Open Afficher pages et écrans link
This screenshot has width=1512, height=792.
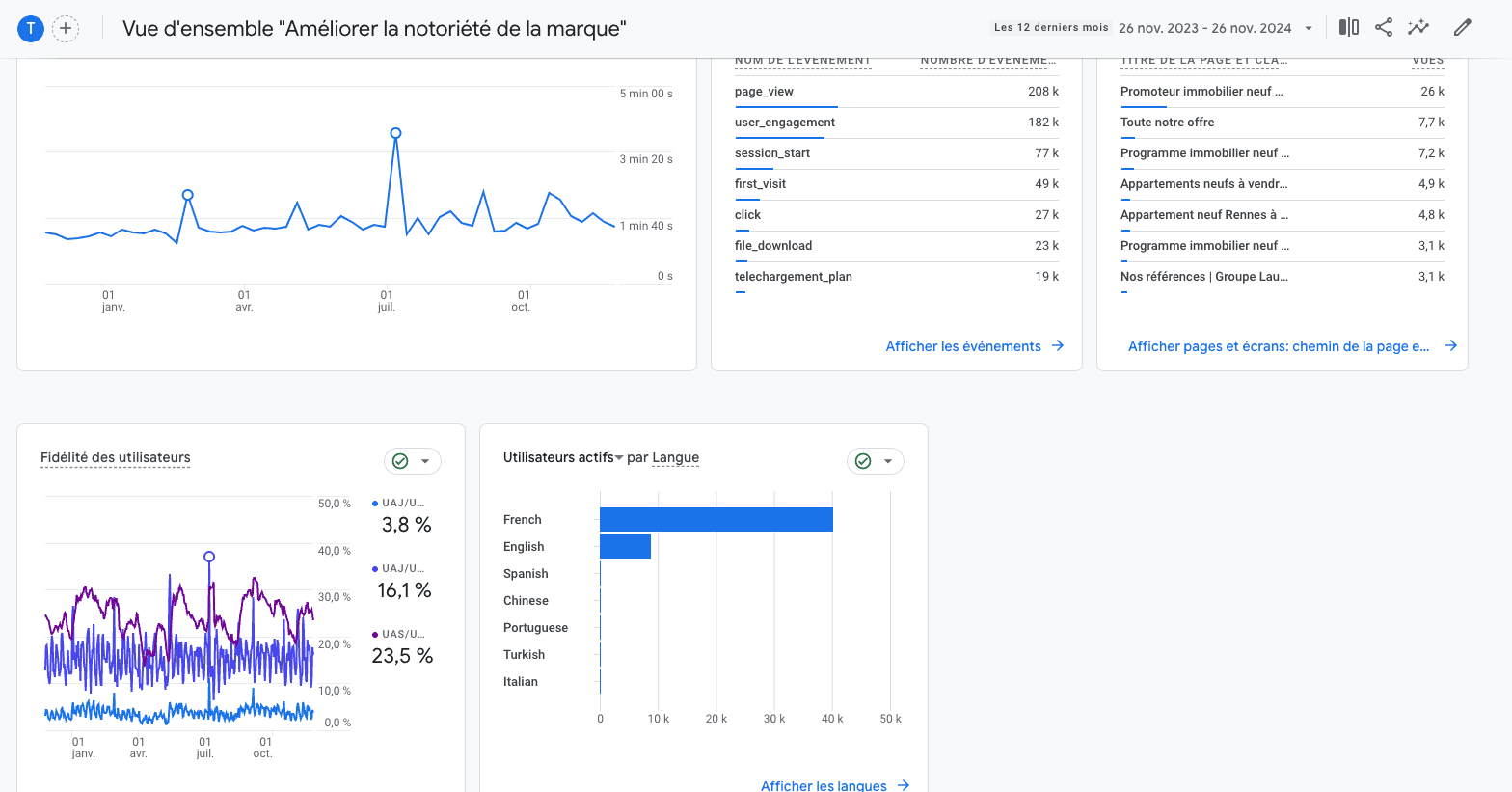pyautogui.click(x=1278, y=346)
